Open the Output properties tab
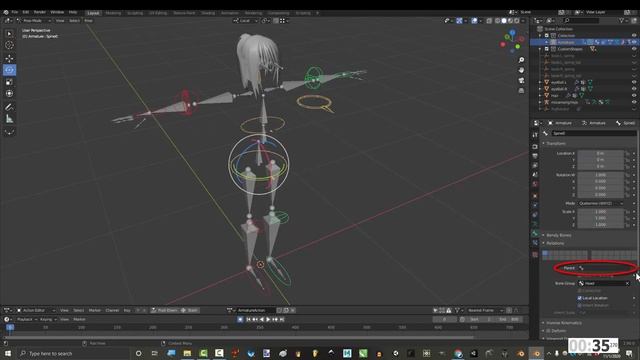 coord(535,156)
